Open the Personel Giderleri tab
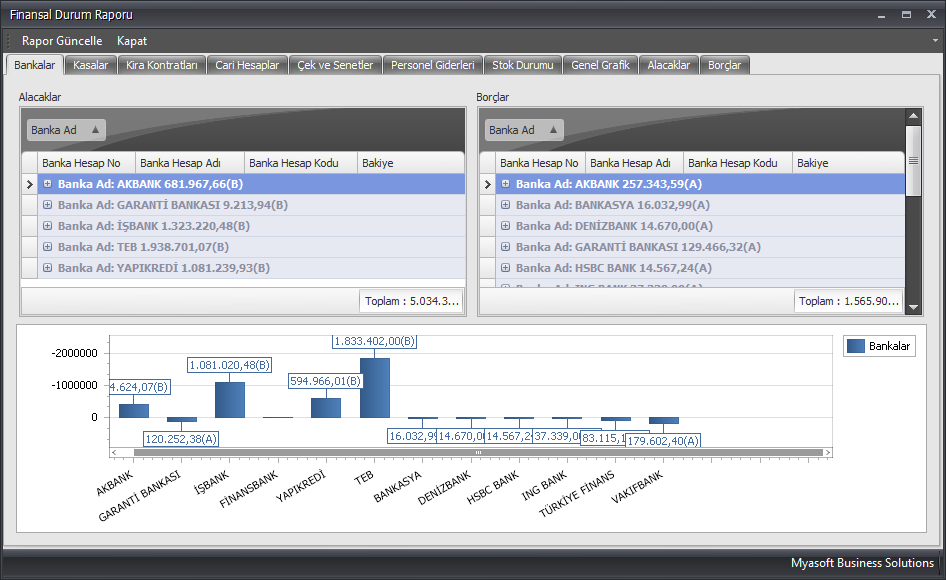946x580 pixels. [x=433, y=65]
